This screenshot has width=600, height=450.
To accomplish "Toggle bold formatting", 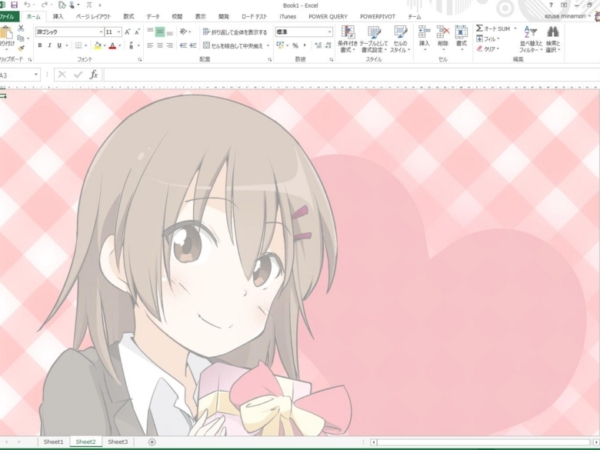I will pos(40,46).
